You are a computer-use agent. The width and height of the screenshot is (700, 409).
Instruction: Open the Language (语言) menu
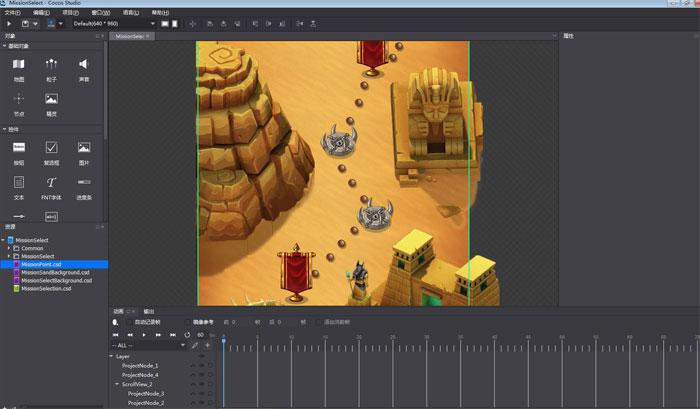(x=131, y=13)
